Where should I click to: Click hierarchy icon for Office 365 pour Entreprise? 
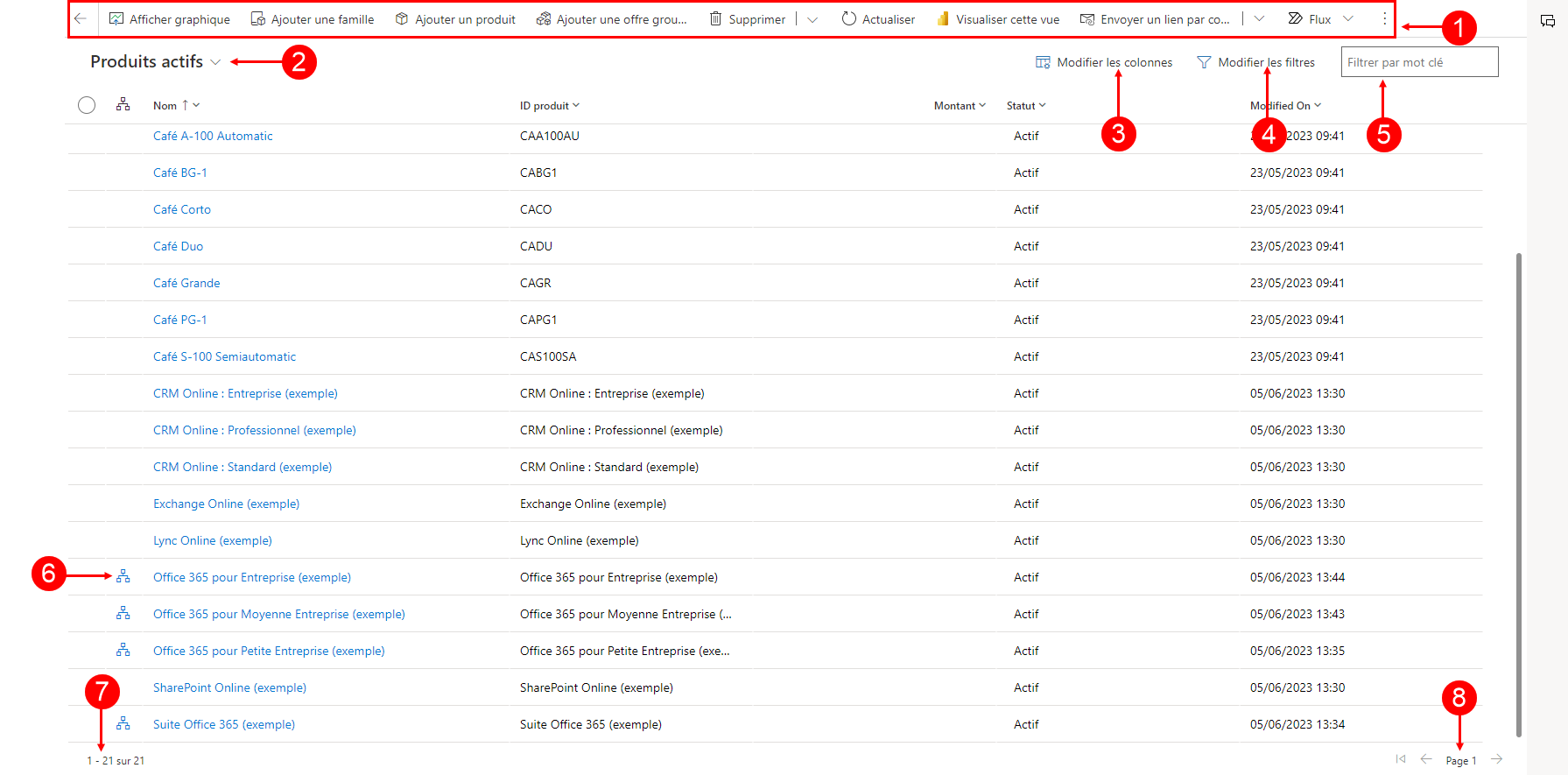tap(123, 576)
